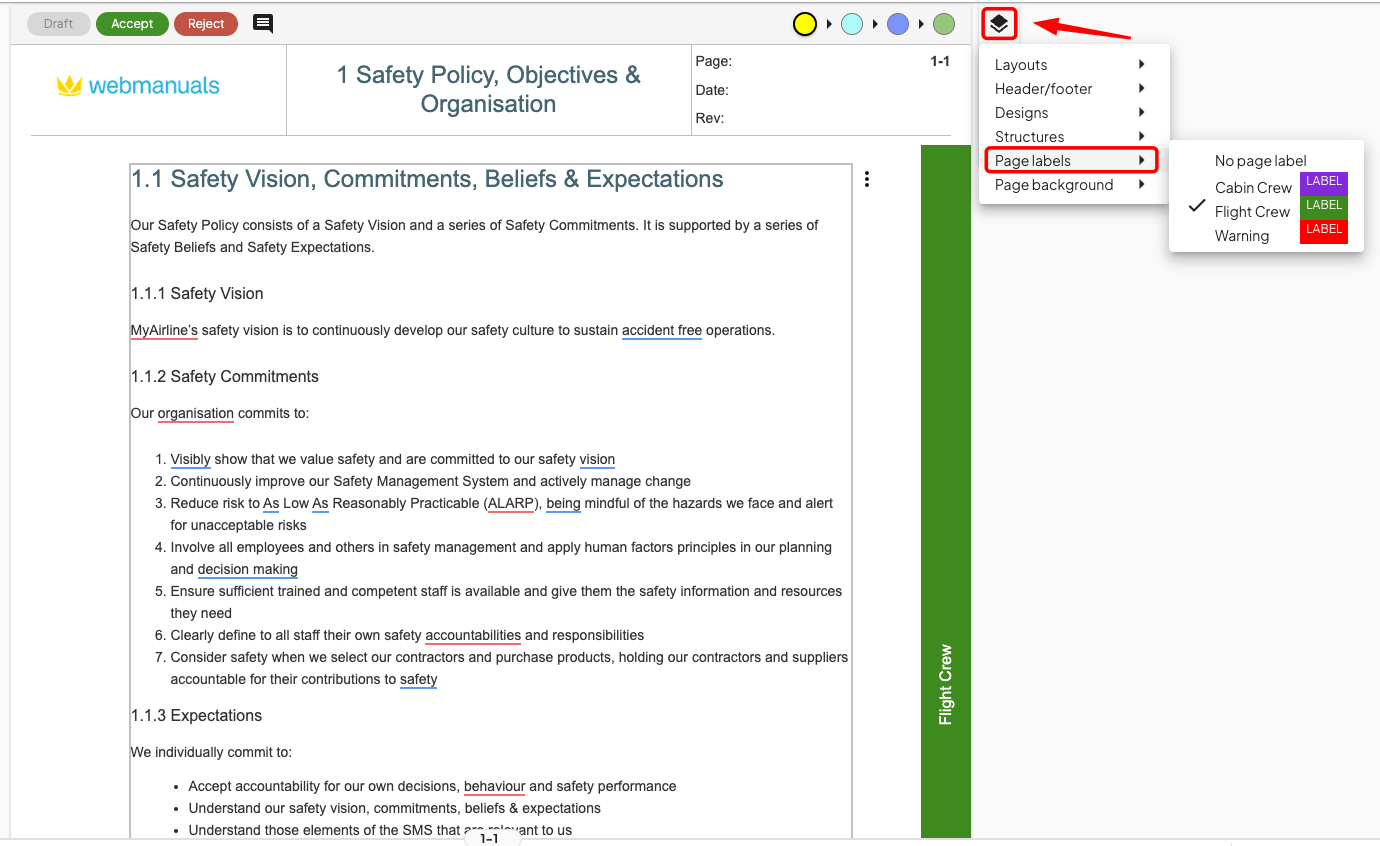Select the green workflow stage circle
This screenshot has width=1380, height=846.
[x=944, y=24]
